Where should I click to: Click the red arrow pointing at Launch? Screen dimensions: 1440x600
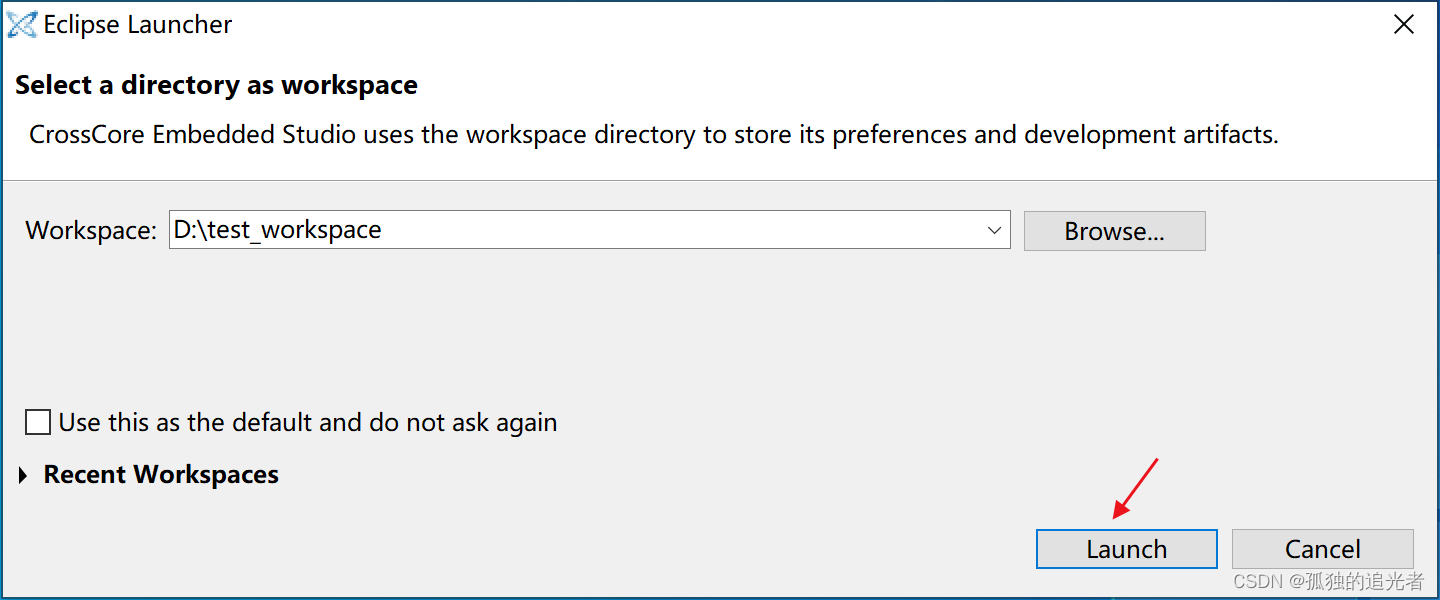1135,490
